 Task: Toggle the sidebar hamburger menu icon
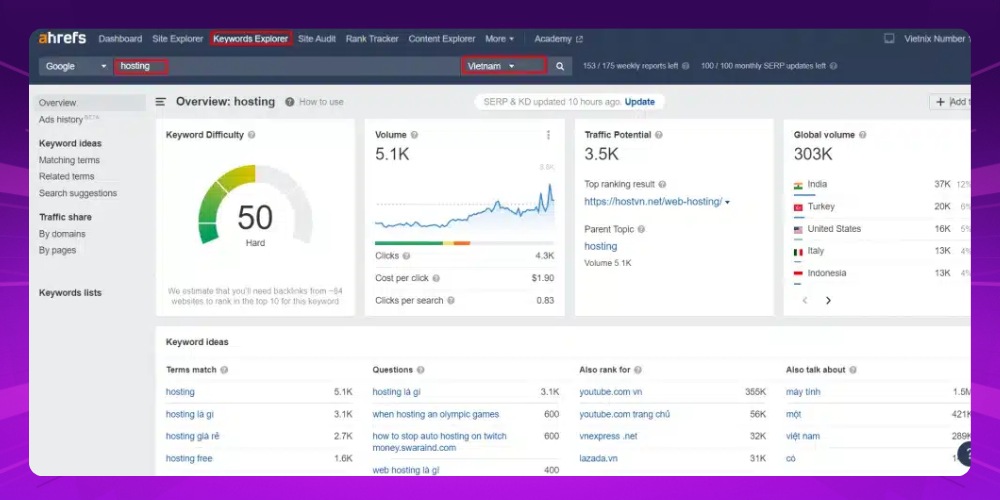[x=161, y=102]
